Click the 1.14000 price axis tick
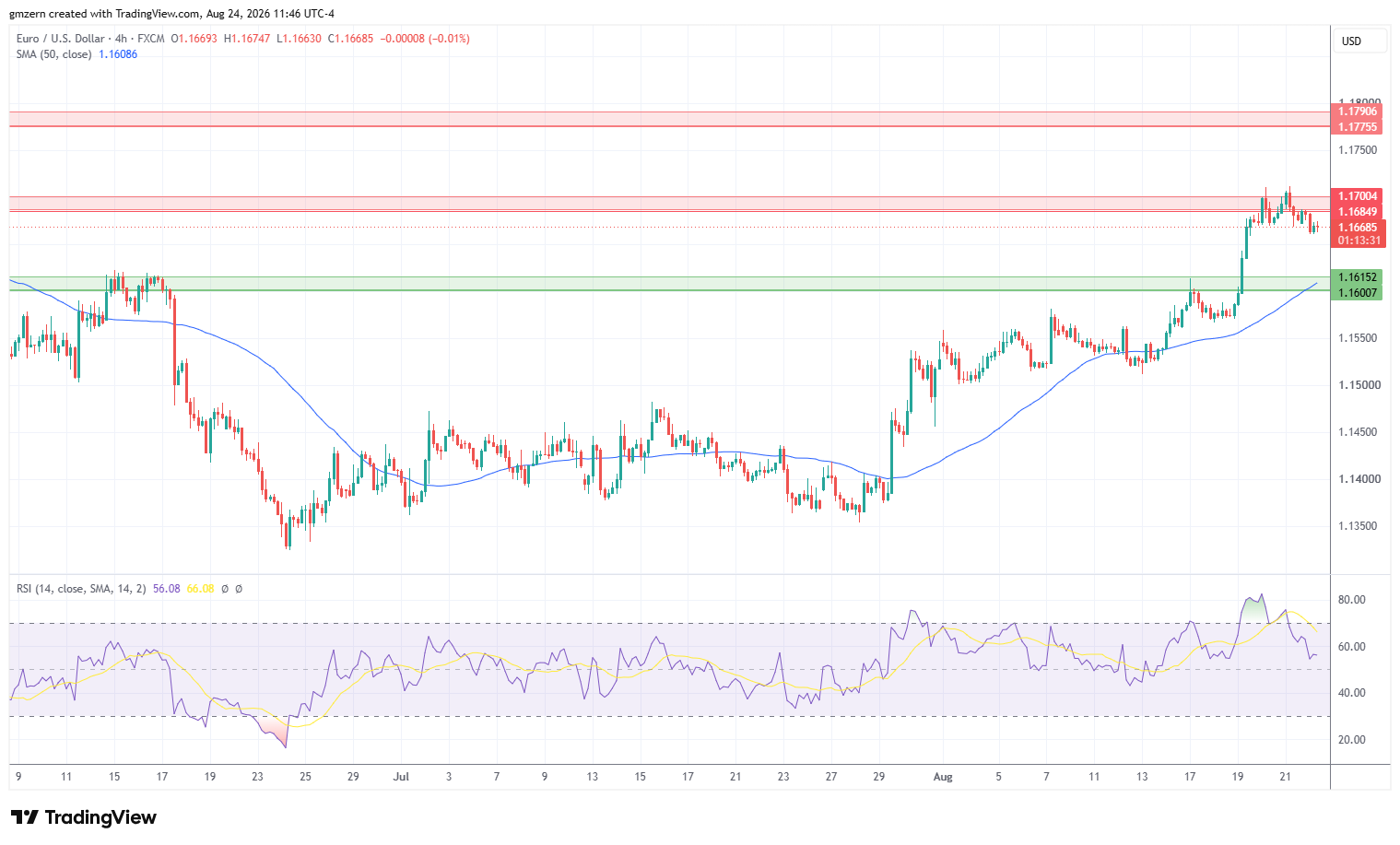Viewport: 1400px width, 845px height. point(1359,479)
